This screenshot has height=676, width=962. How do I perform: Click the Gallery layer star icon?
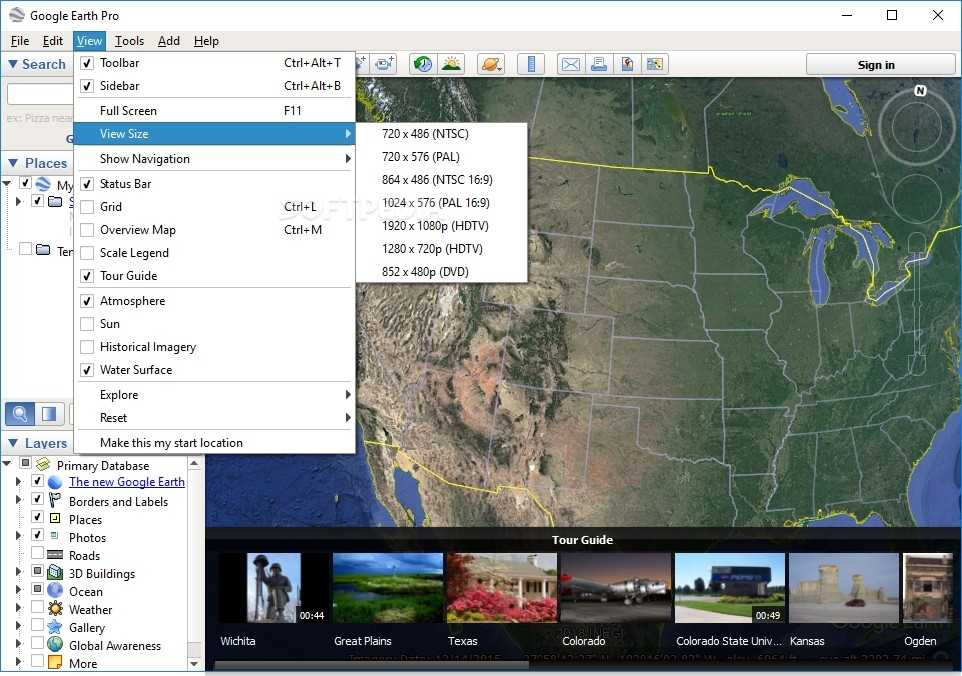(x=55, y=627)
